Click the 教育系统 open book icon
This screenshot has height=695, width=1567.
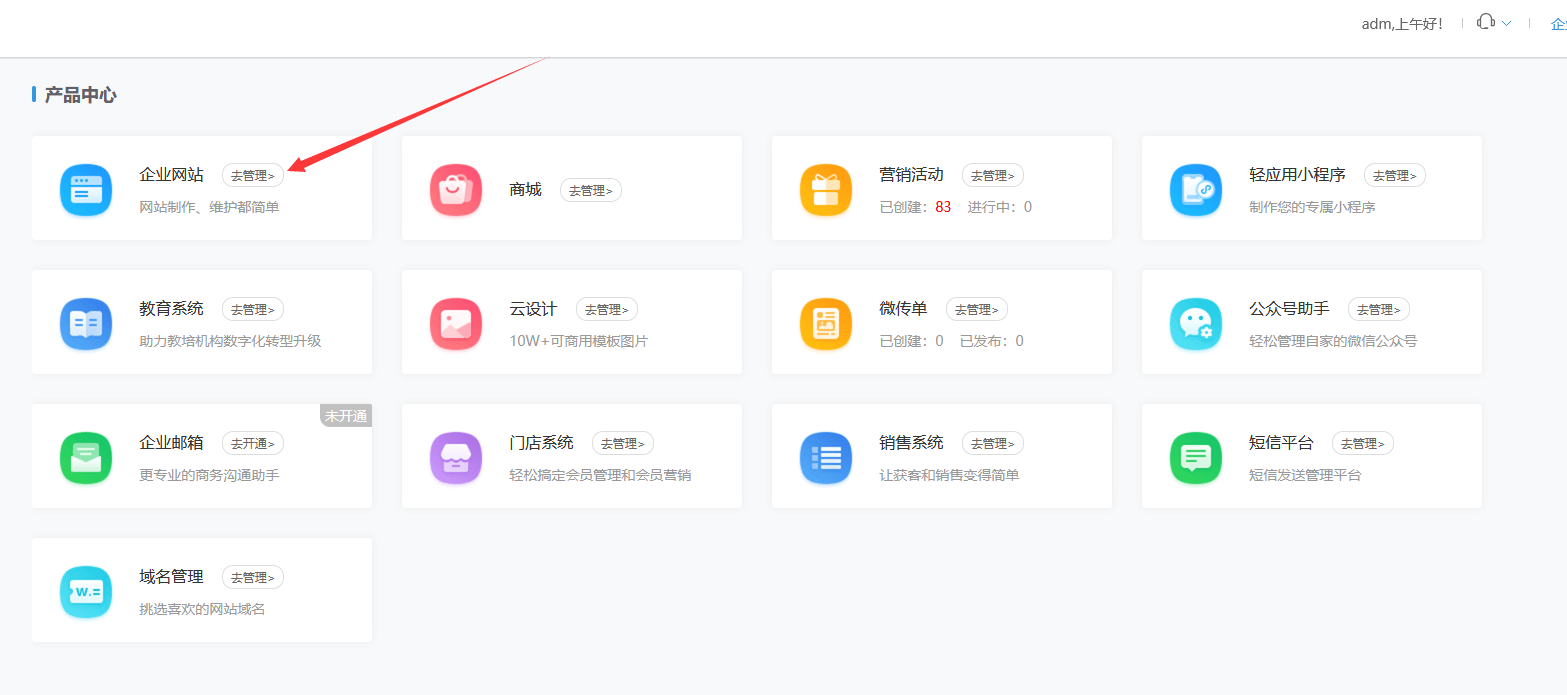pyautogui.click(x=86, y=324)
